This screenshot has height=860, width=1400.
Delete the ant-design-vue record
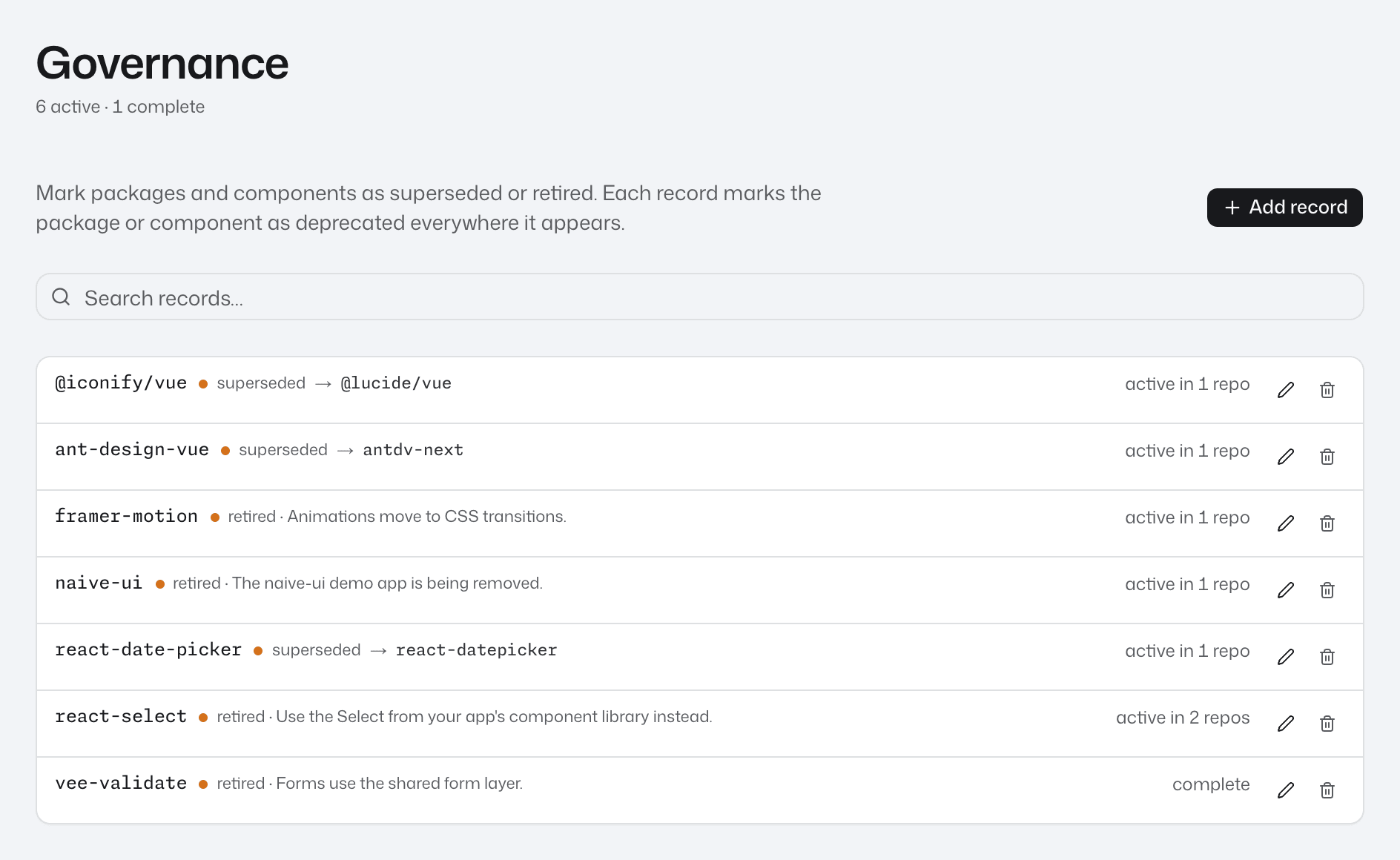point(1327,457)
